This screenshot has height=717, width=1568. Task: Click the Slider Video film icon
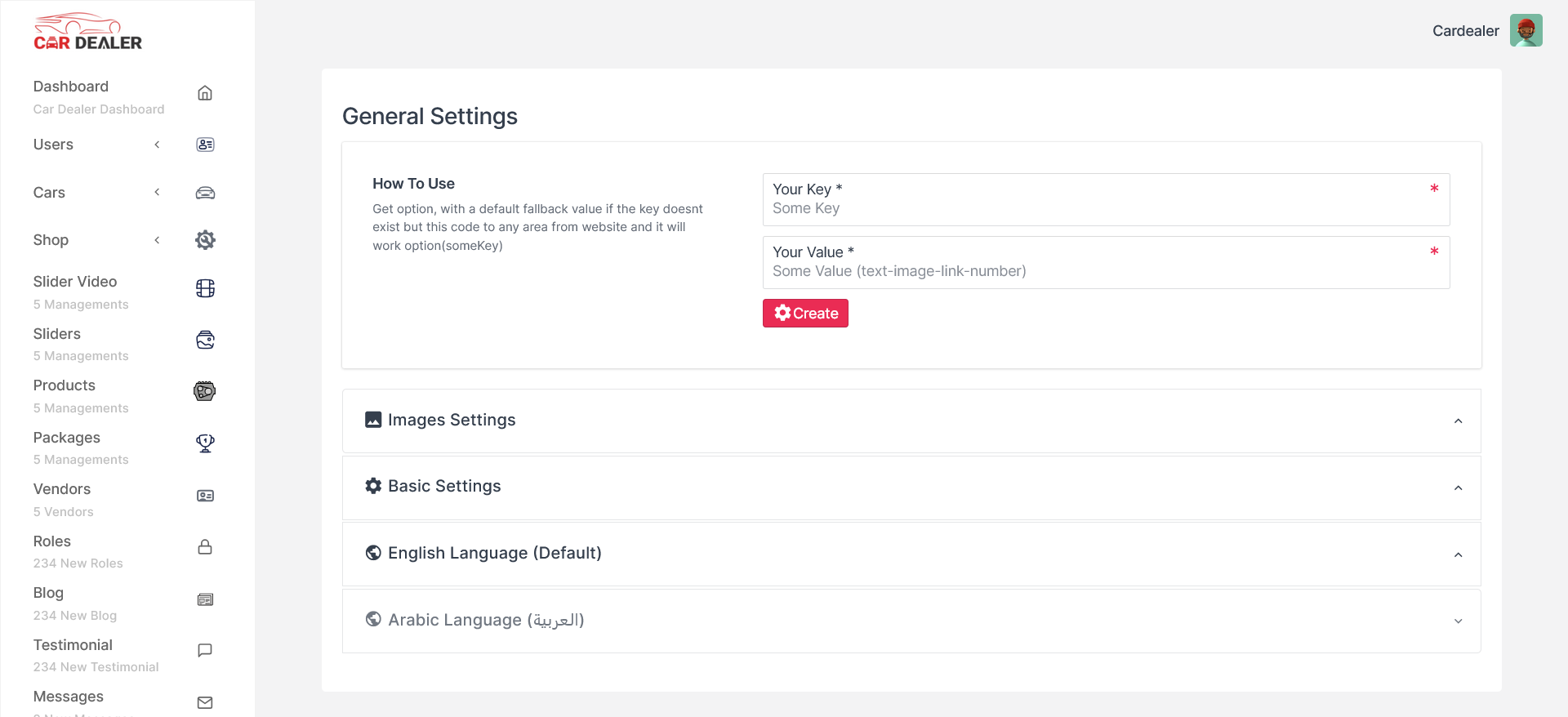[205, 288]
